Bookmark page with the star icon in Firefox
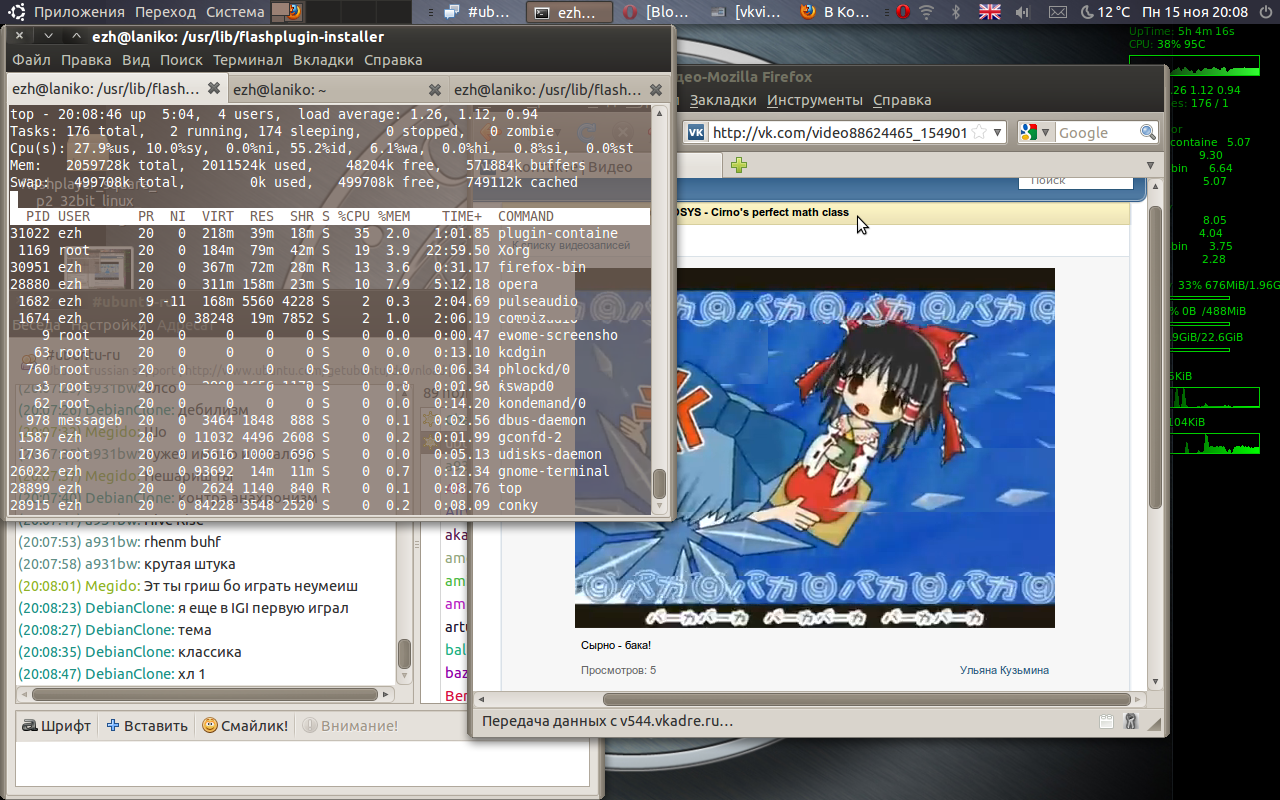The image size is (1280, 800). [979, 133]
